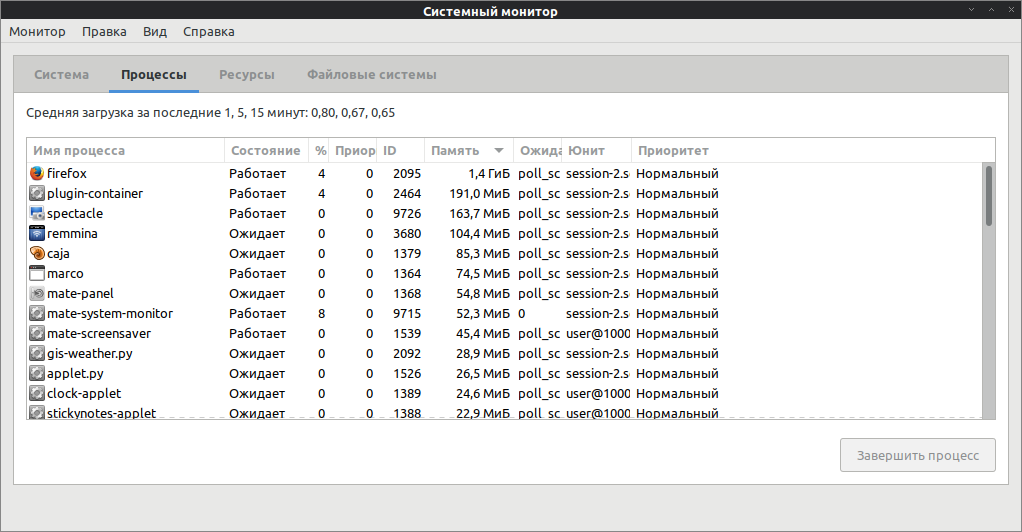Sort by ID column header
This screenshot has height=532, width=1022.
[400, 151]
